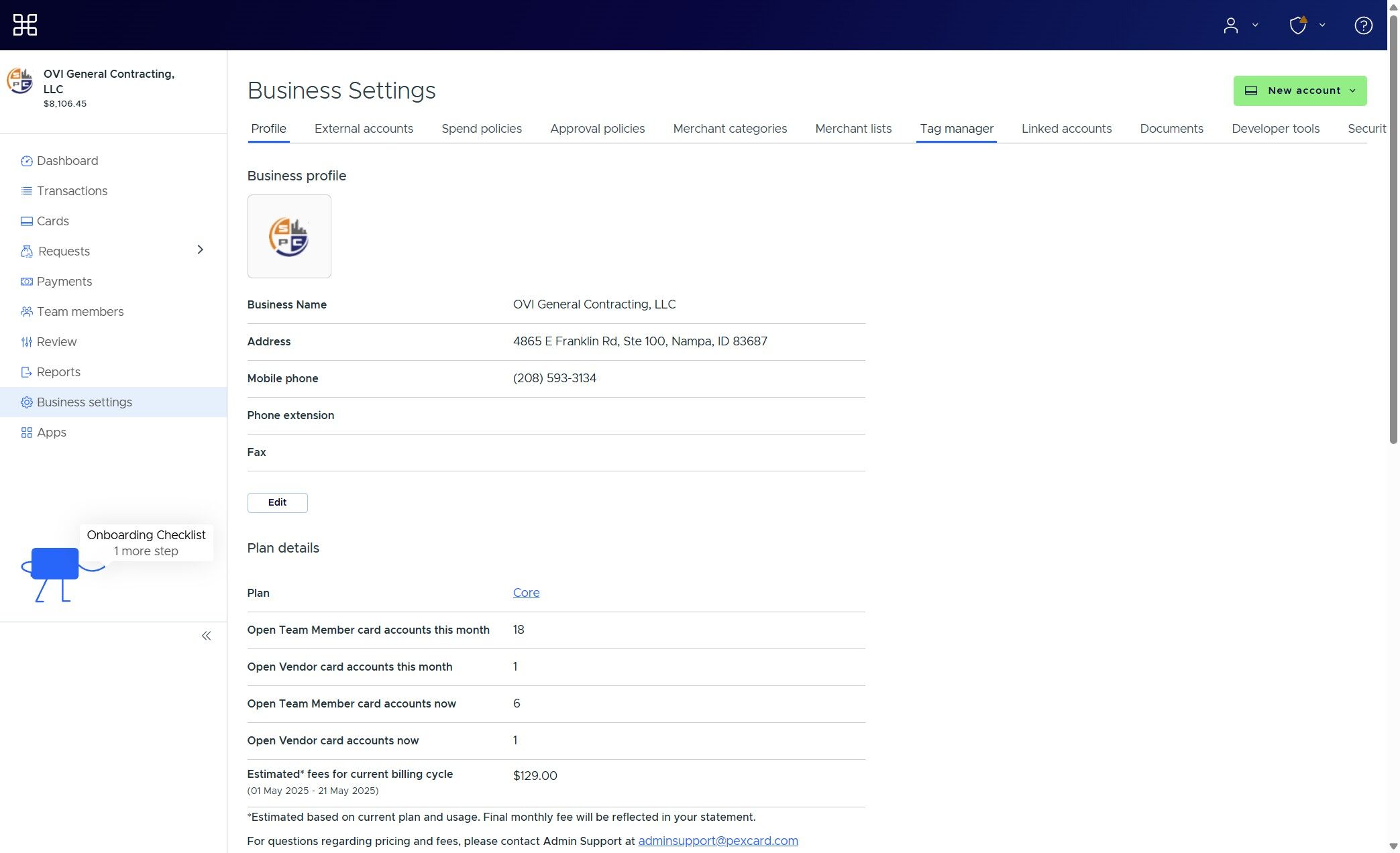The height and width of the screenshot is (853, 1400).
Task: Open the Apps section
Action: pos(51,433)
